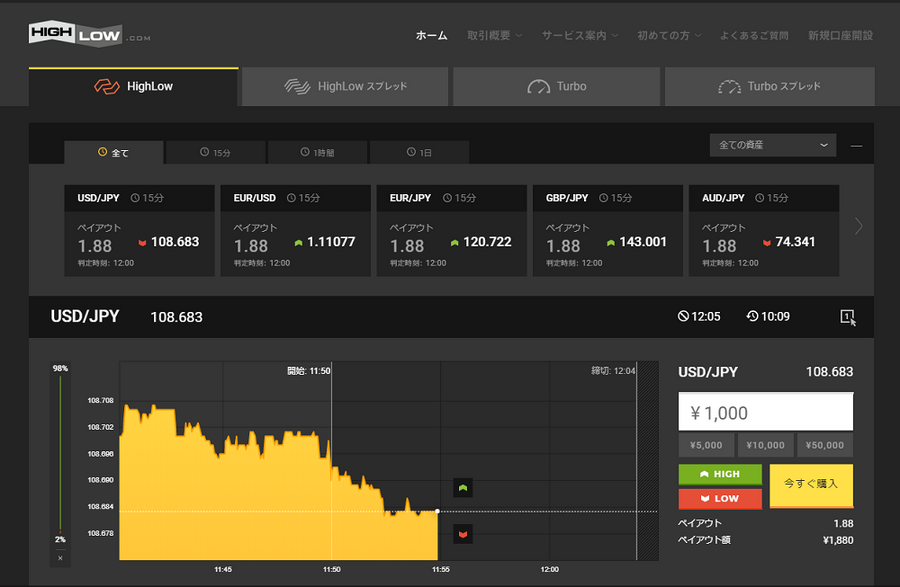Click the ペイアウト額 ¥1,880 value
This screenshot has height=587, width=900.
[838, 540]
